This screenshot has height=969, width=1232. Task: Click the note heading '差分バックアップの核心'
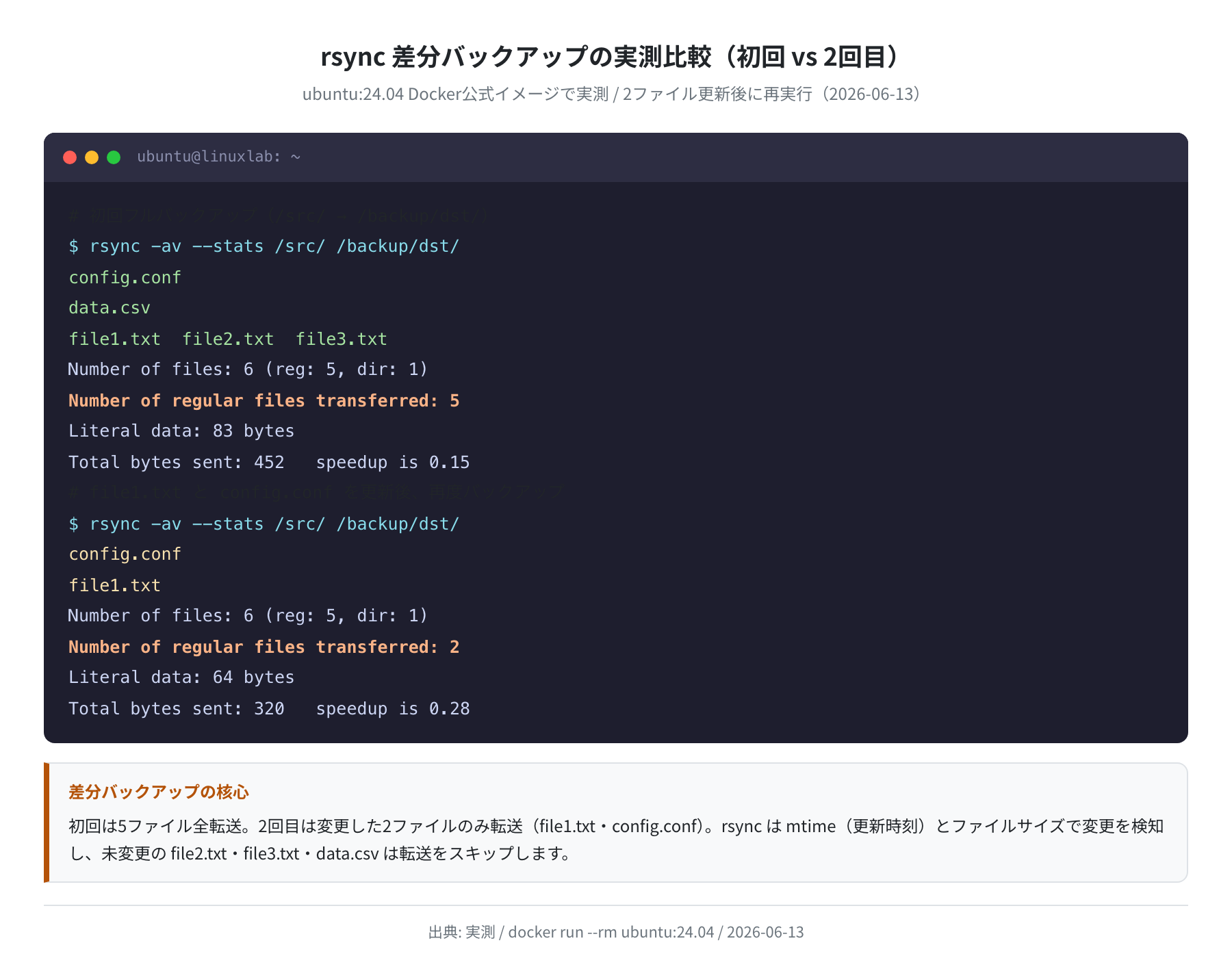[159, 792]
